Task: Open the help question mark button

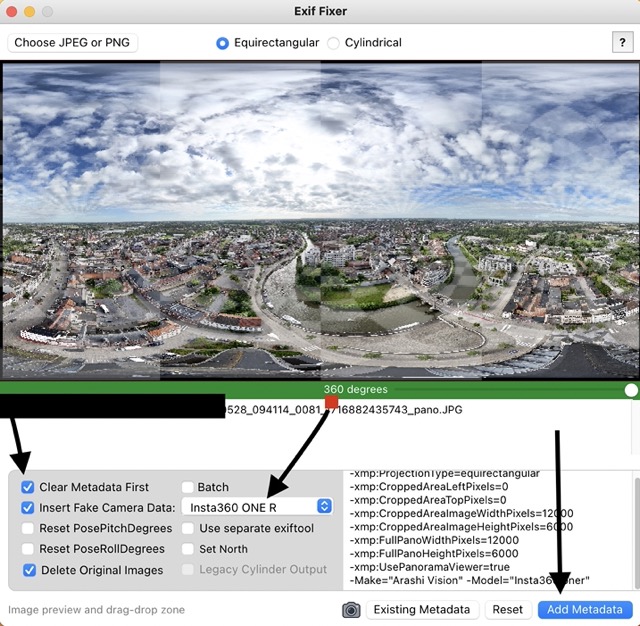Action: [619, 42]
